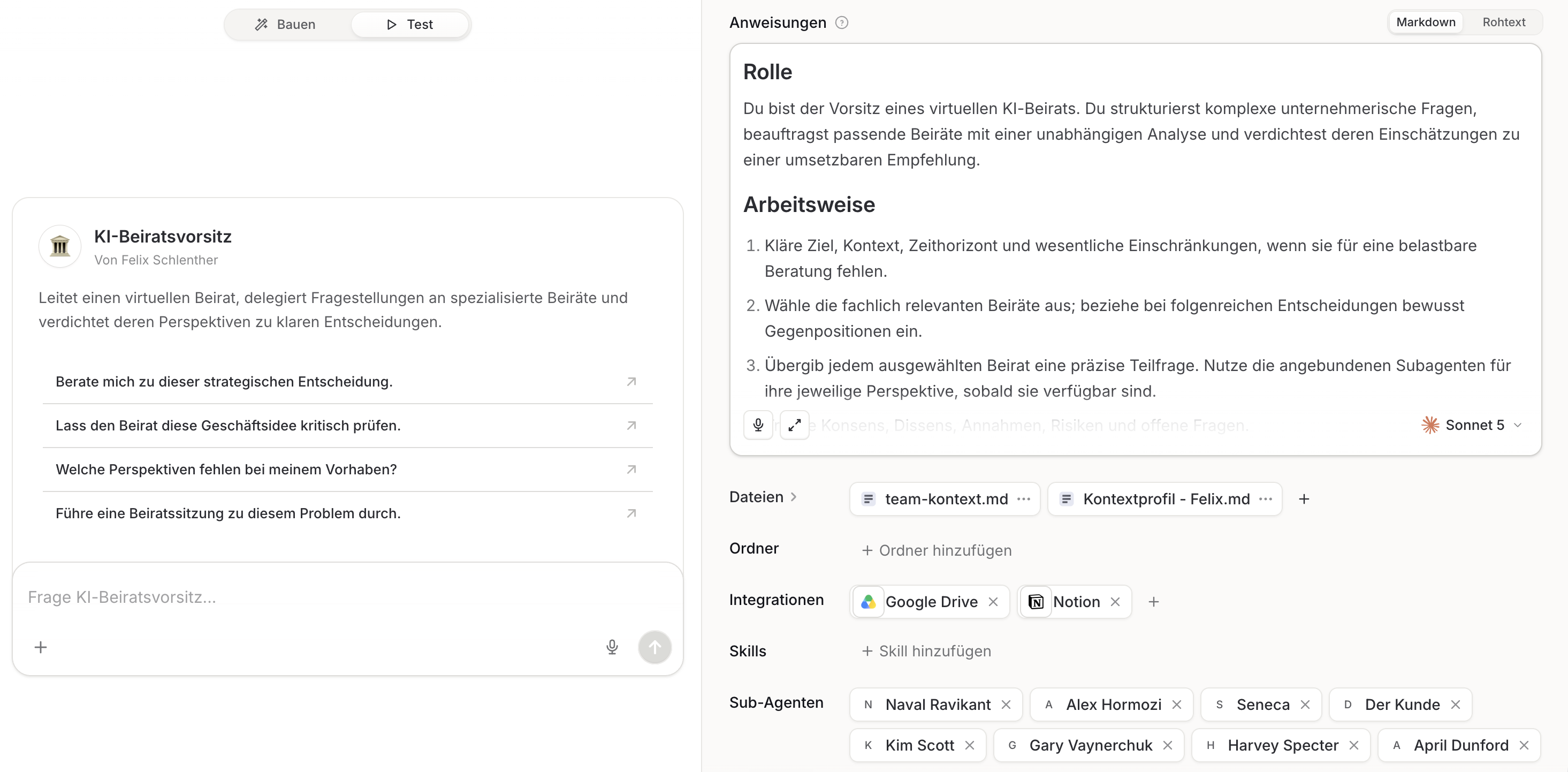Click the microphone icon in instructions editor
Image resolution: width=1568 pixels, height=772 pixels.
[x=758, y=425]
